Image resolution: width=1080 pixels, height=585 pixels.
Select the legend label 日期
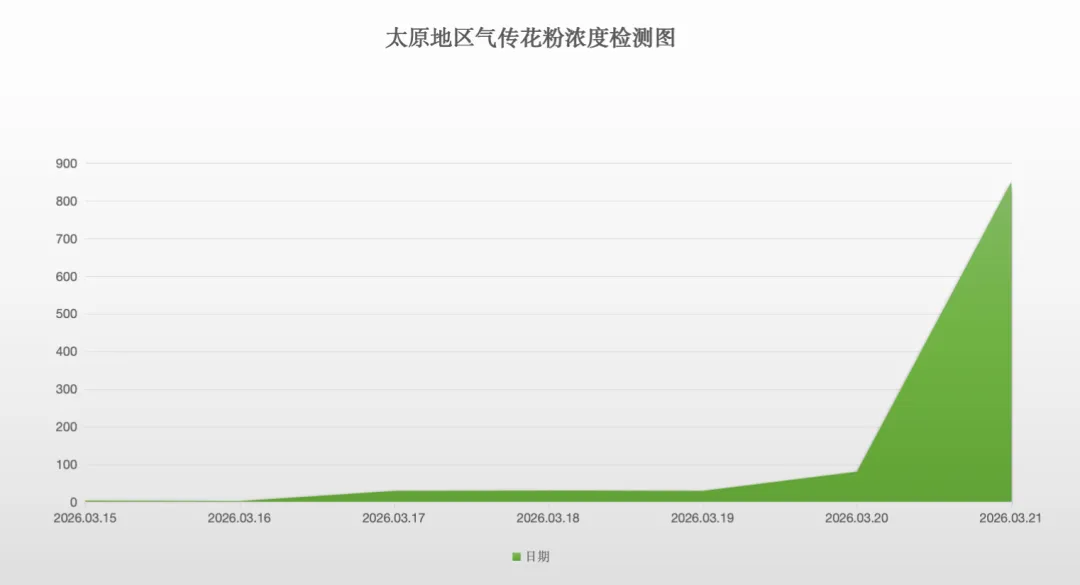point(537,557)
